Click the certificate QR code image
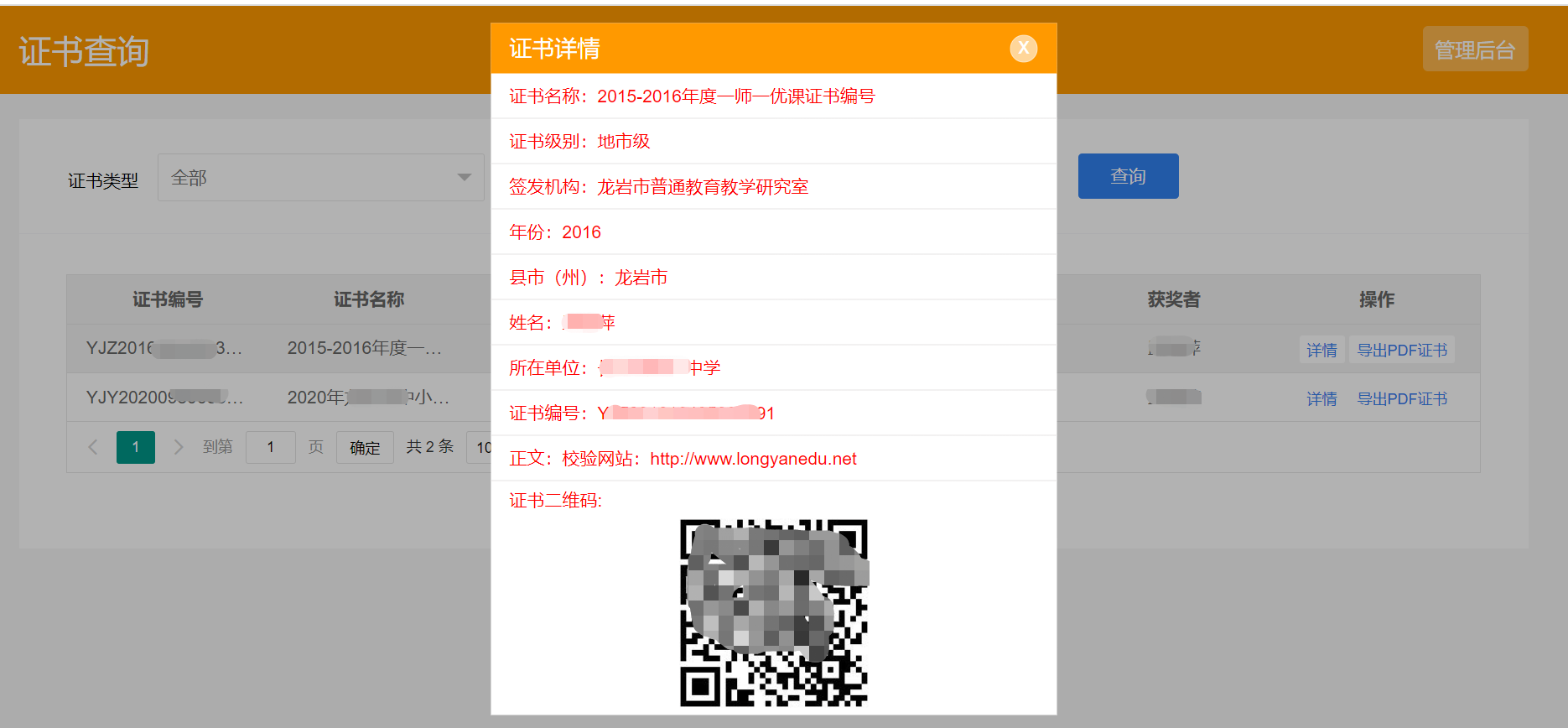This screenshot has height=728, width=1568. click(774, 613)
